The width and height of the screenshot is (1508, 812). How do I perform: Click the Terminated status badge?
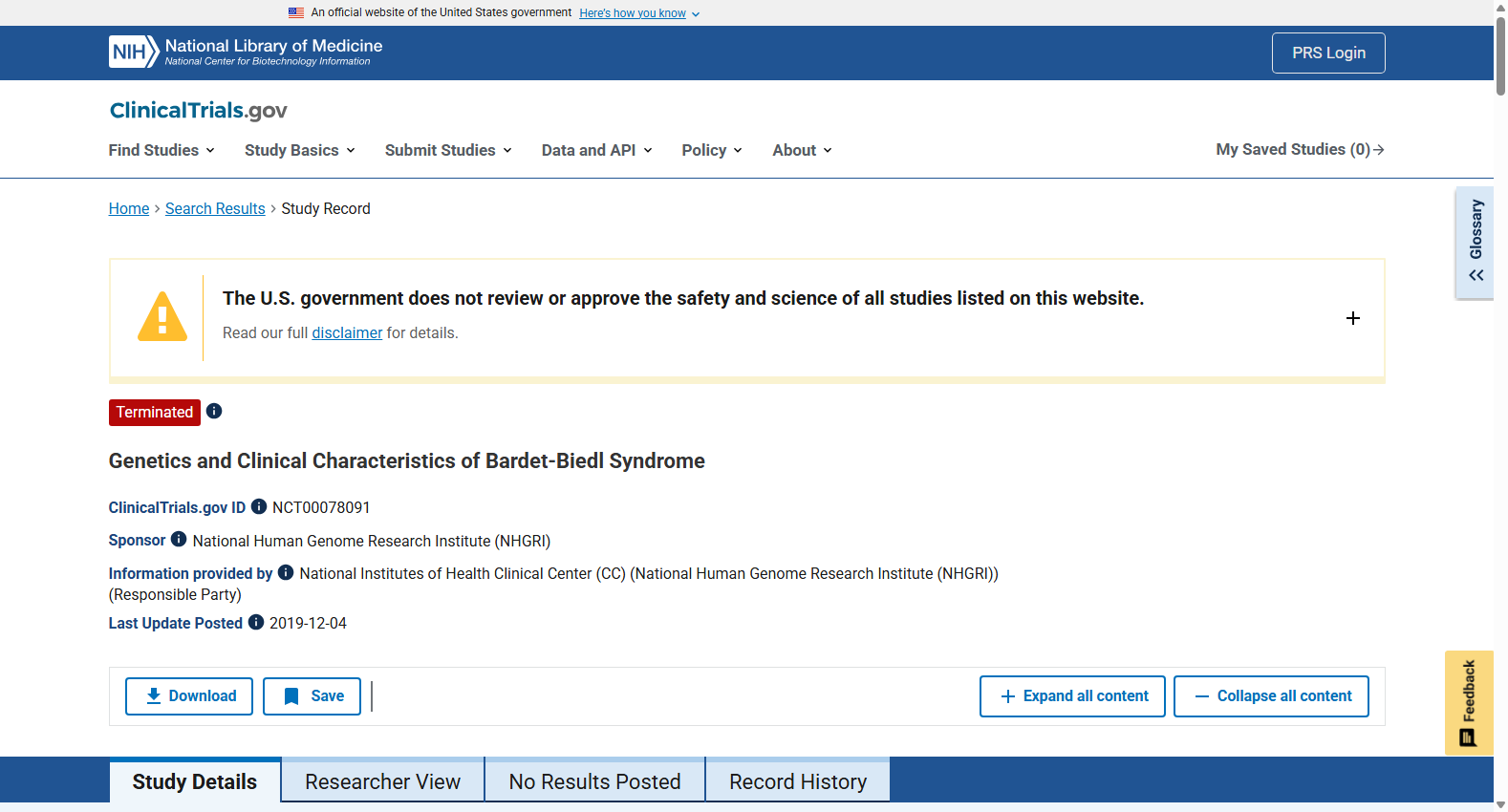155,412
